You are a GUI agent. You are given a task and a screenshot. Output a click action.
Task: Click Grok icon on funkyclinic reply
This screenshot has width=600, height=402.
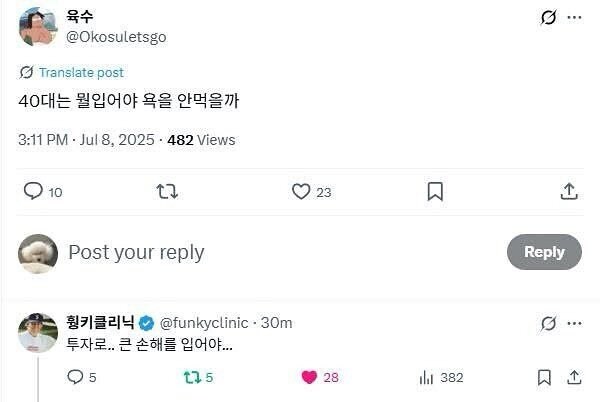[x=548, y=323]
